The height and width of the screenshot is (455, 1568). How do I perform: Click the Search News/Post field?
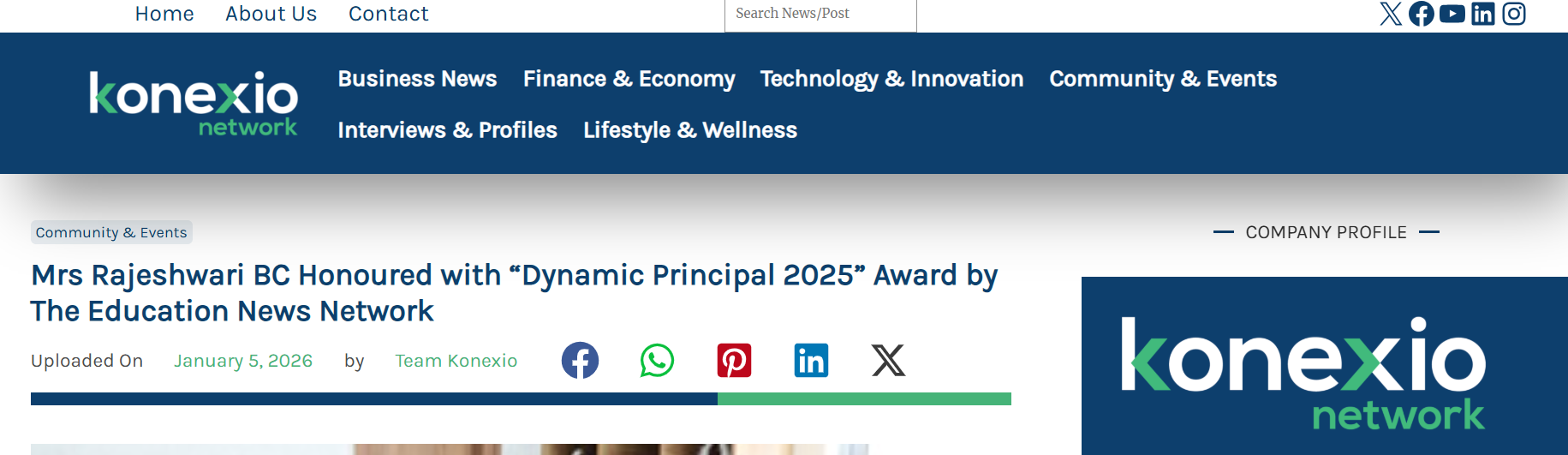(820, 15)
